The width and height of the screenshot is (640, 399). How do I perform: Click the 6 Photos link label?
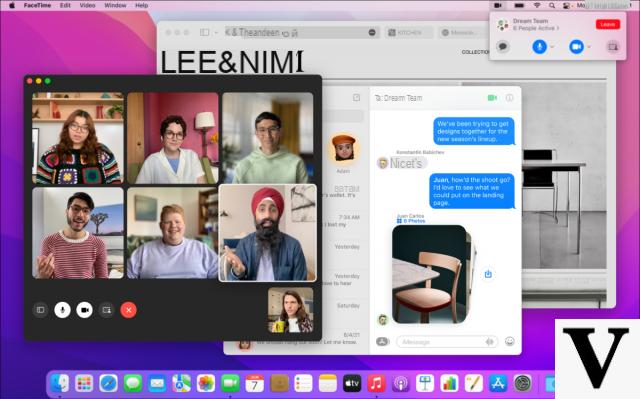point(411,221)
